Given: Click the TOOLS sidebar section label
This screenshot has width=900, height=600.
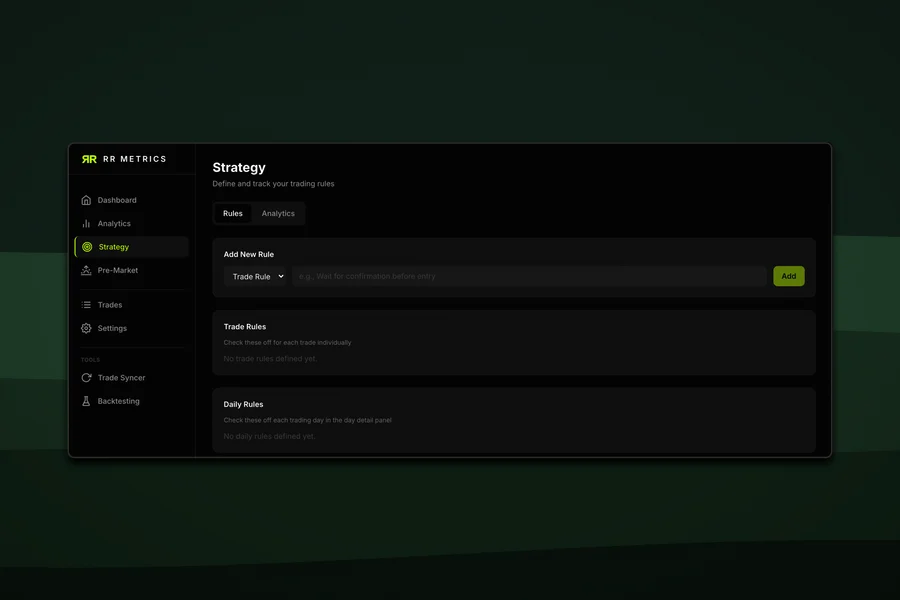Looking at the screenshot, I should (90, 360).
